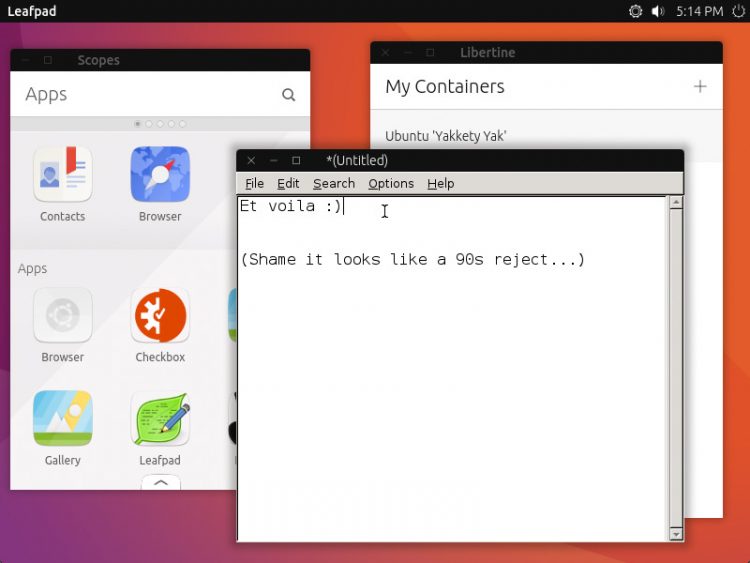Click the 'My Containers' heading in Libertine
750x563 pixels.
pos(445,87)
